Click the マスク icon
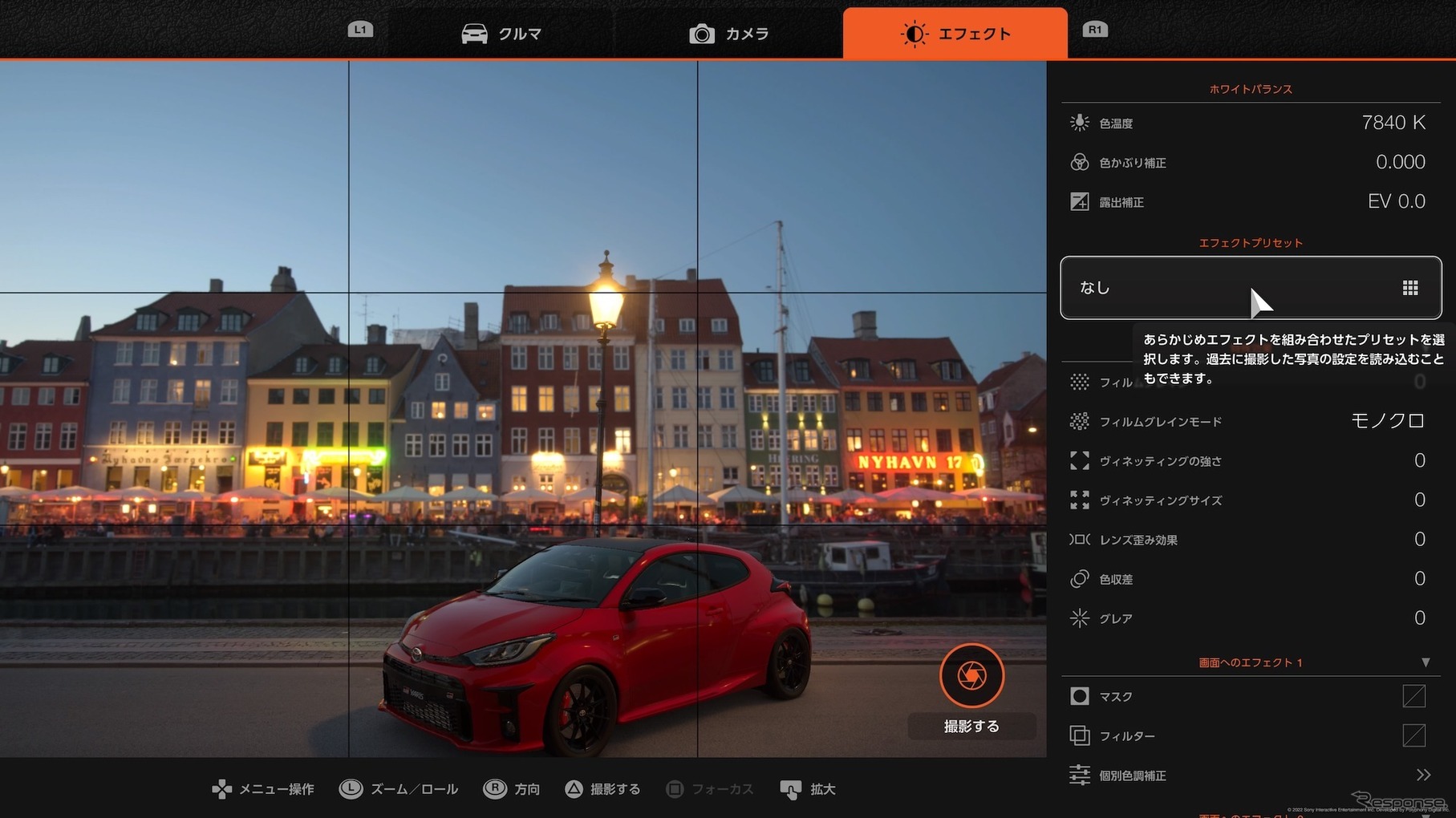This screenshot has width=1456, height=818. pos(1080,696)
